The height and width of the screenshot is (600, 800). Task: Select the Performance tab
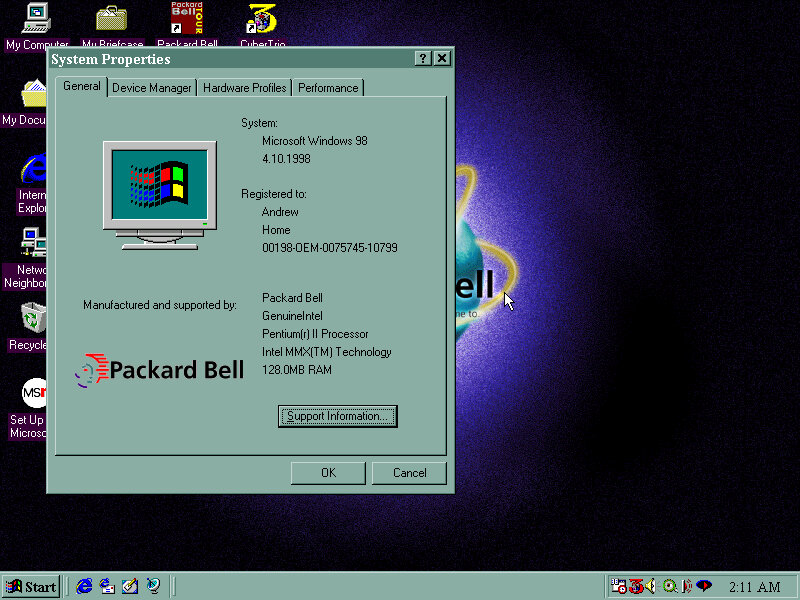tap(327, 88)
